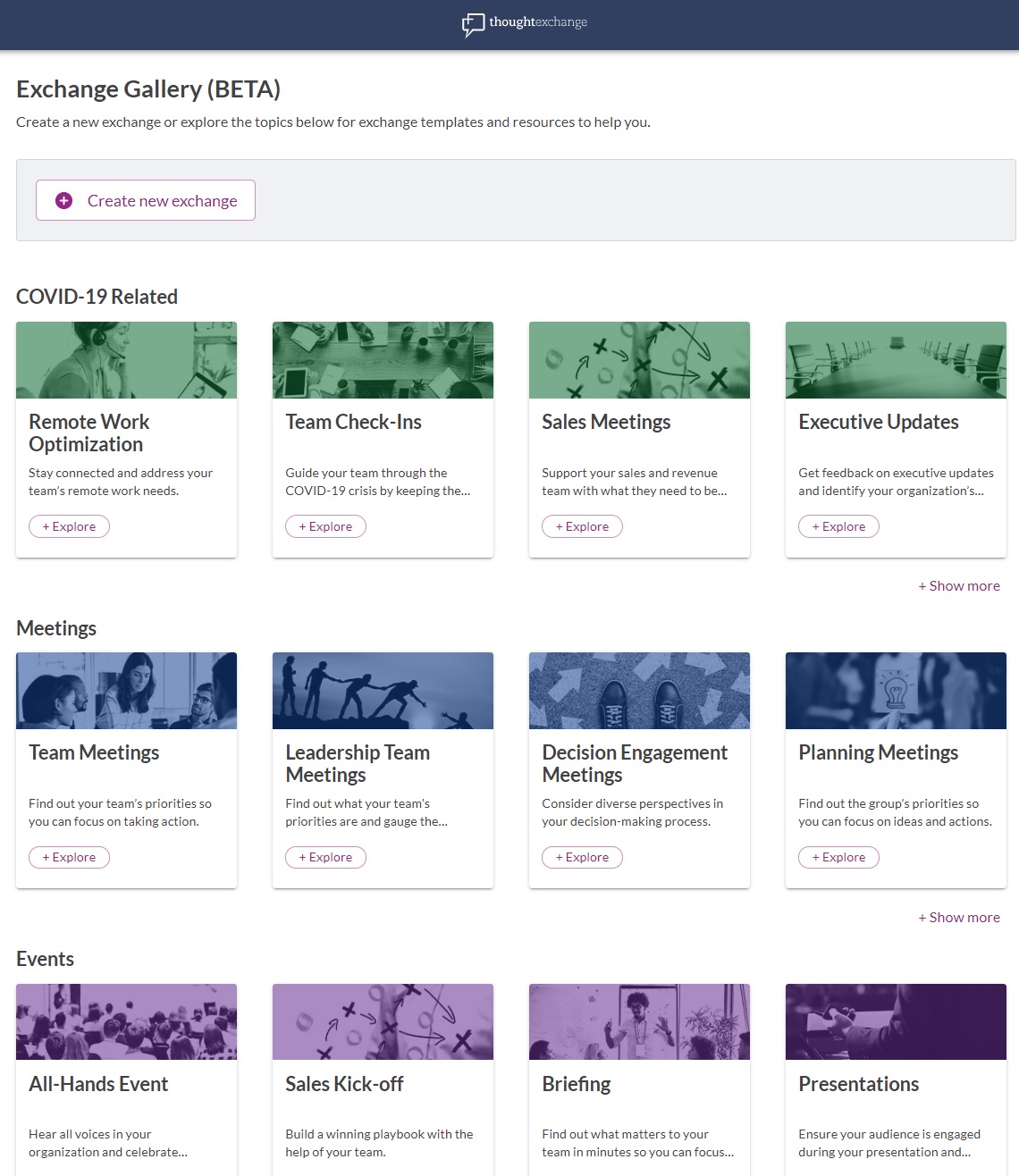The width and height of the screenshot is (1019, 1176).
Task: Explore the Leadership Team Meetings template
Action: click(325, 857)
